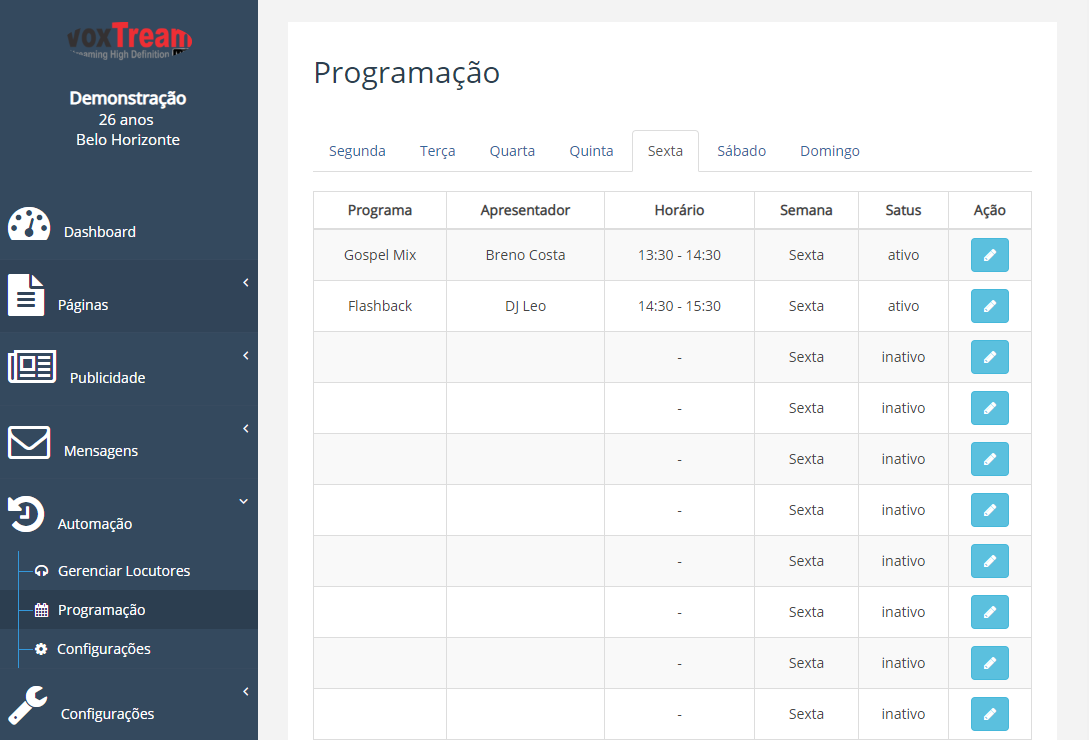Edit the Gospel Mix program row
Image resolution: width=1089 pixels, height=740 pixels.
[x=989, y=255]
